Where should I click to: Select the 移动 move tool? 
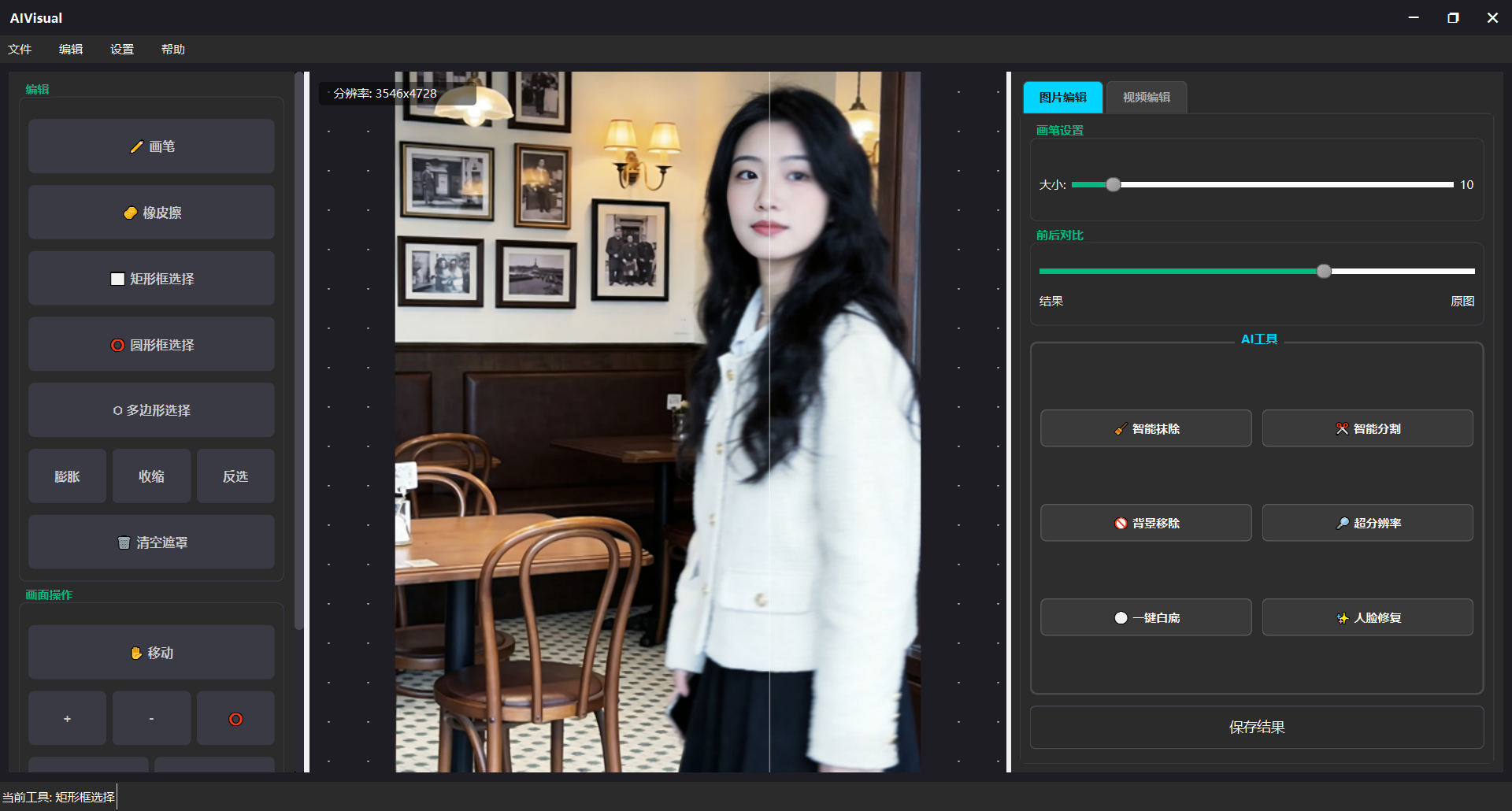151,653
